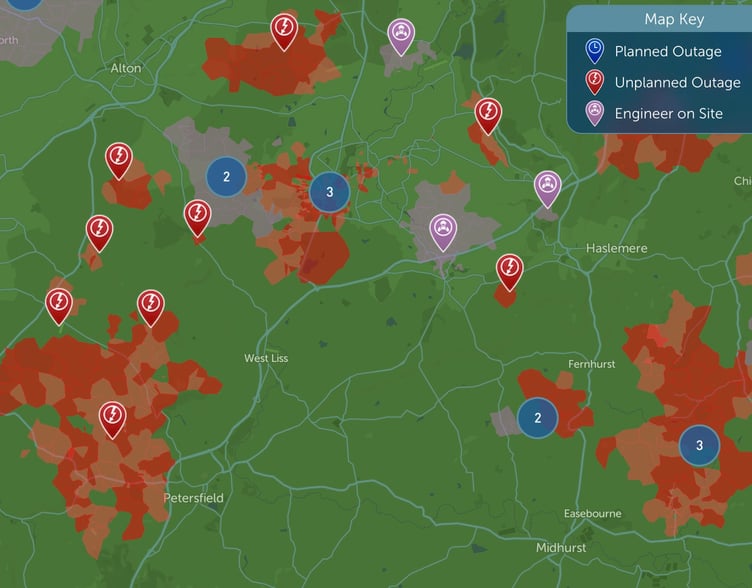Image resolution: width=752 pixels, height=588 pixels.
Task: Select the engineer on site pin in the central grey area
Action: [x=443, y=232]
